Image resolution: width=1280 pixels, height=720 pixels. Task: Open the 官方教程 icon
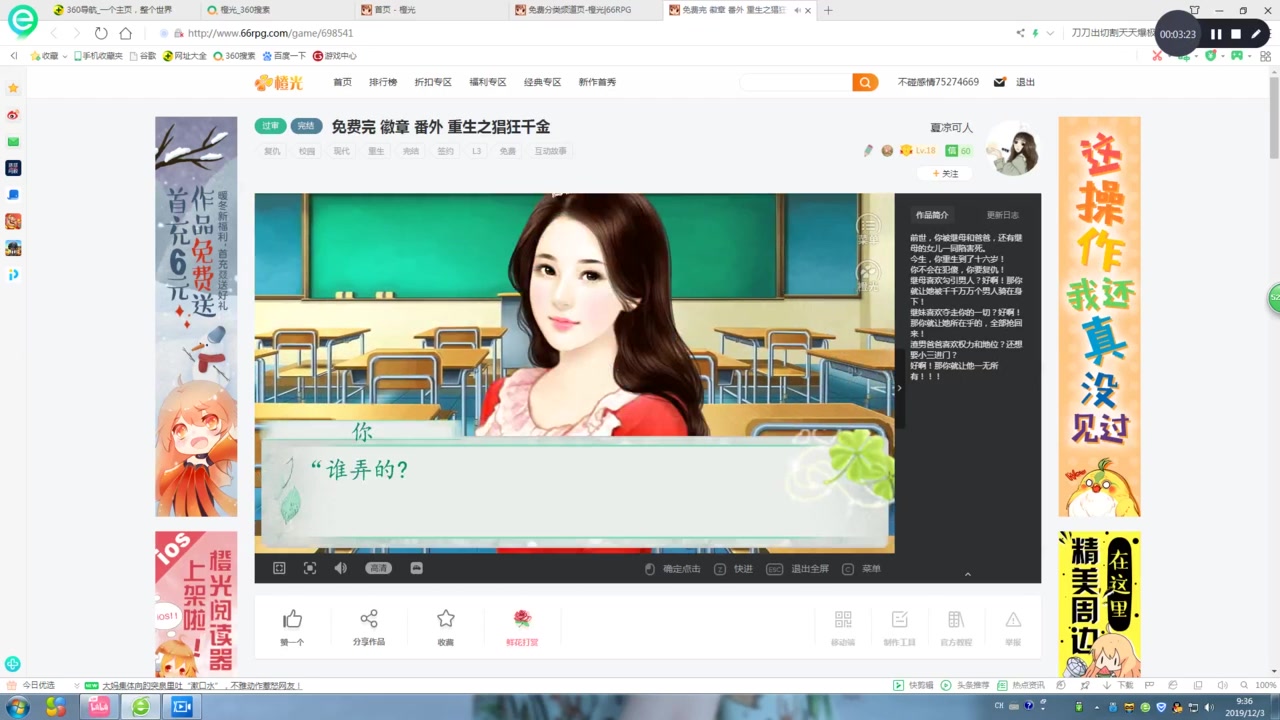[956, 620]
